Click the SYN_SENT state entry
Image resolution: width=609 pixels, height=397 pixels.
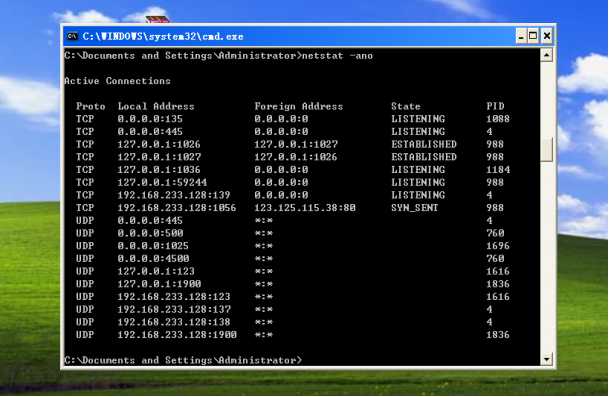click(414, 208)
